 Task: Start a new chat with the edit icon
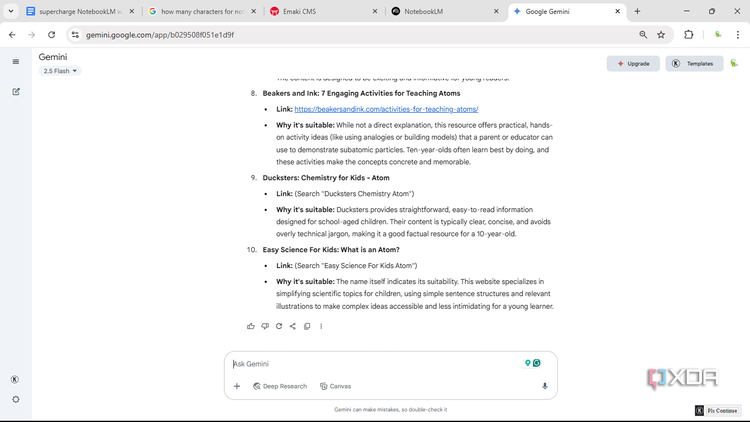click(16, 91)
